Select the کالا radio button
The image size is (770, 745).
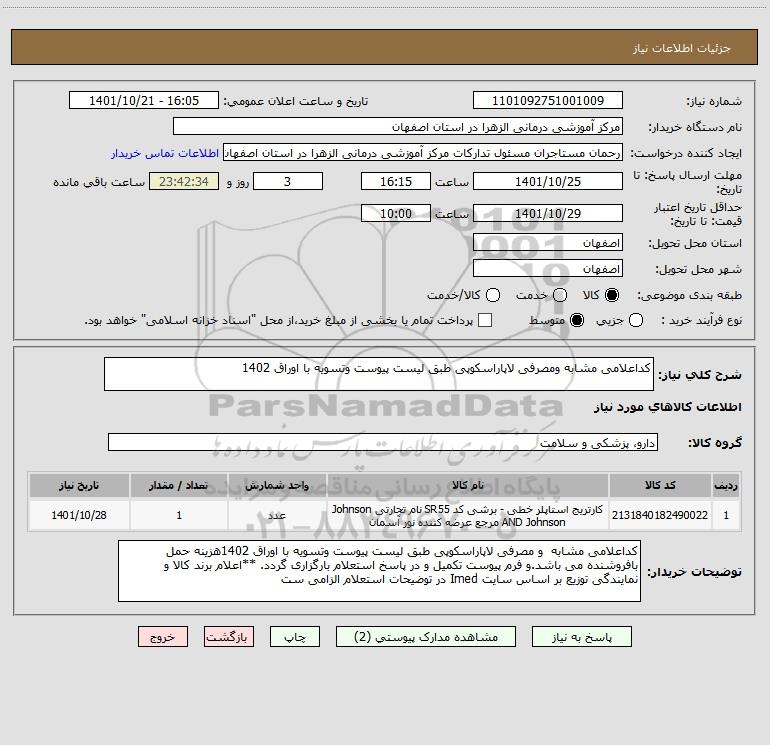612,295
